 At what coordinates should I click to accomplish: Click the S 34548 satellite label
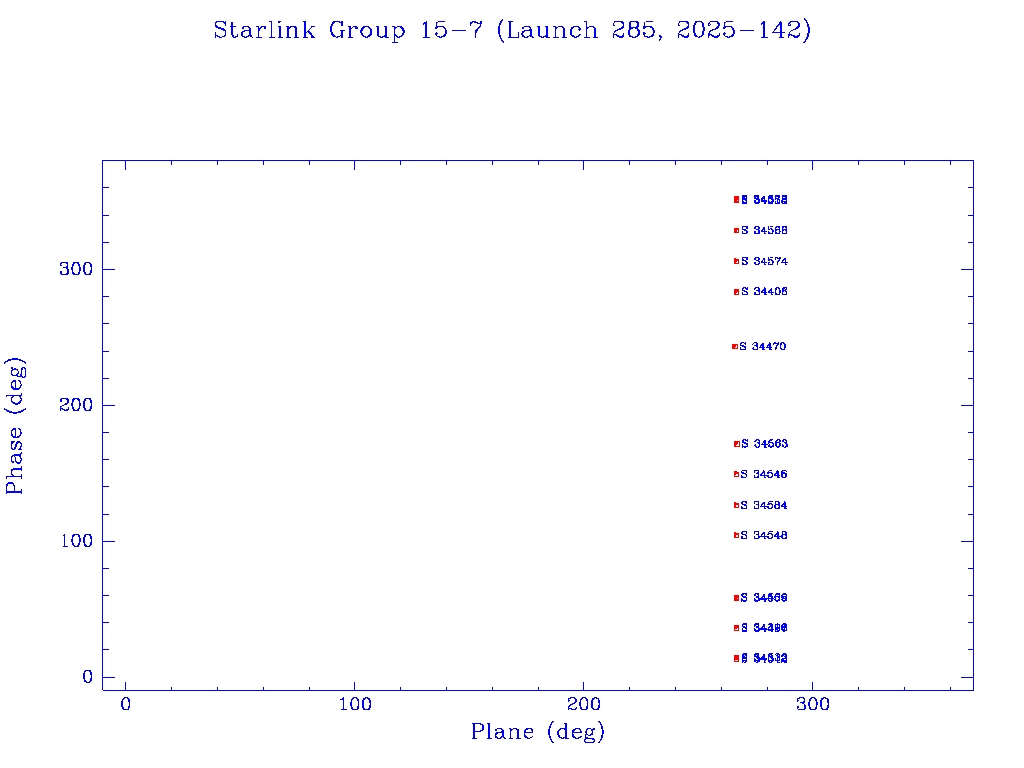tap(765, 535)
